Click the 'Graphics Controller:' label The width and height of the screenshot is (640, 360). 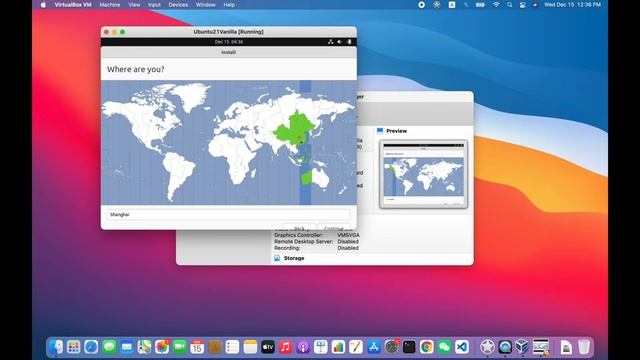coord(298,235)
